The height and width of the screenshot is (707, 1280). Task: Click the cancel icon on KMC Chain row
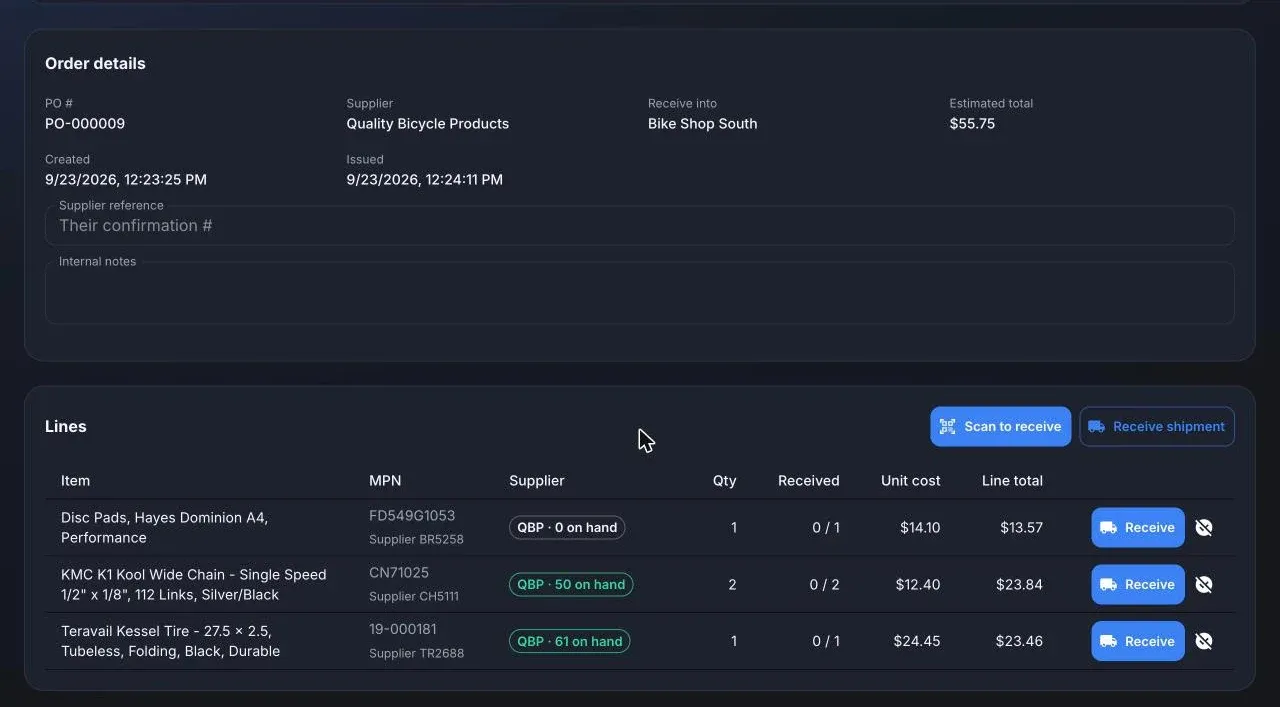[x=1204, y=584]
